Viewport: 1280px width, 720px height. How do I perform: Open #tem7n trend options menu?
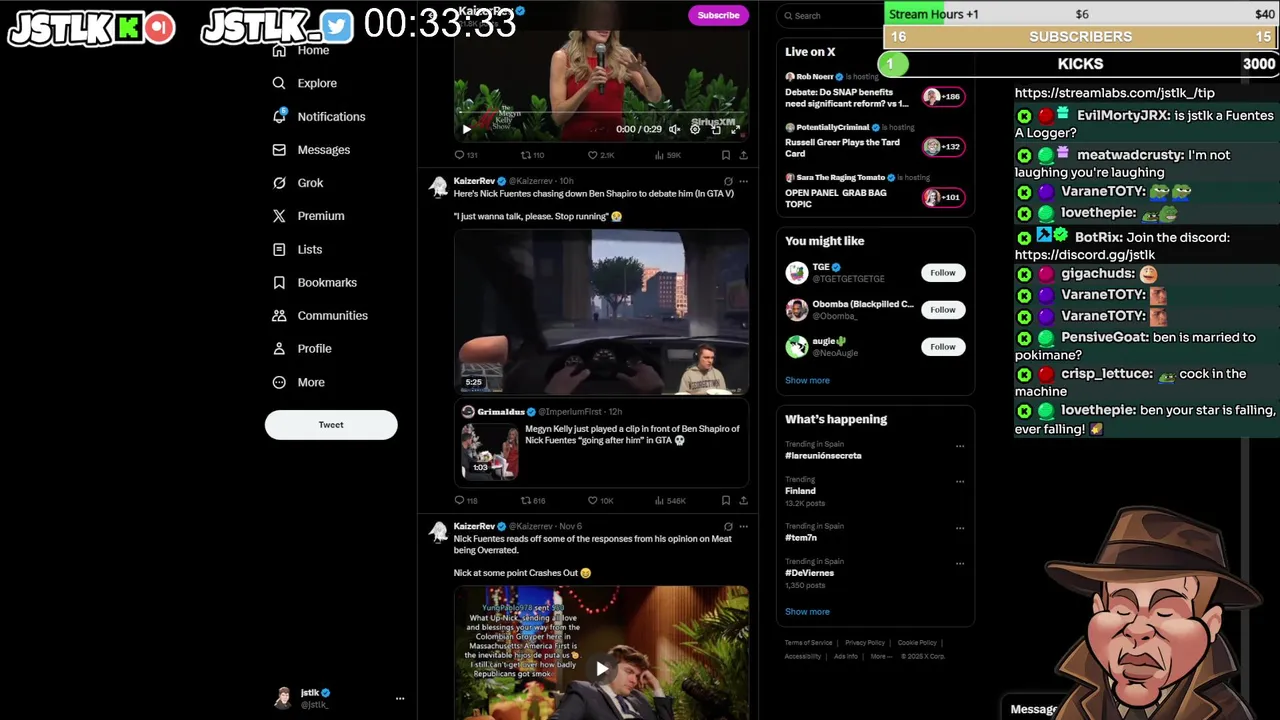pos(960,528)
